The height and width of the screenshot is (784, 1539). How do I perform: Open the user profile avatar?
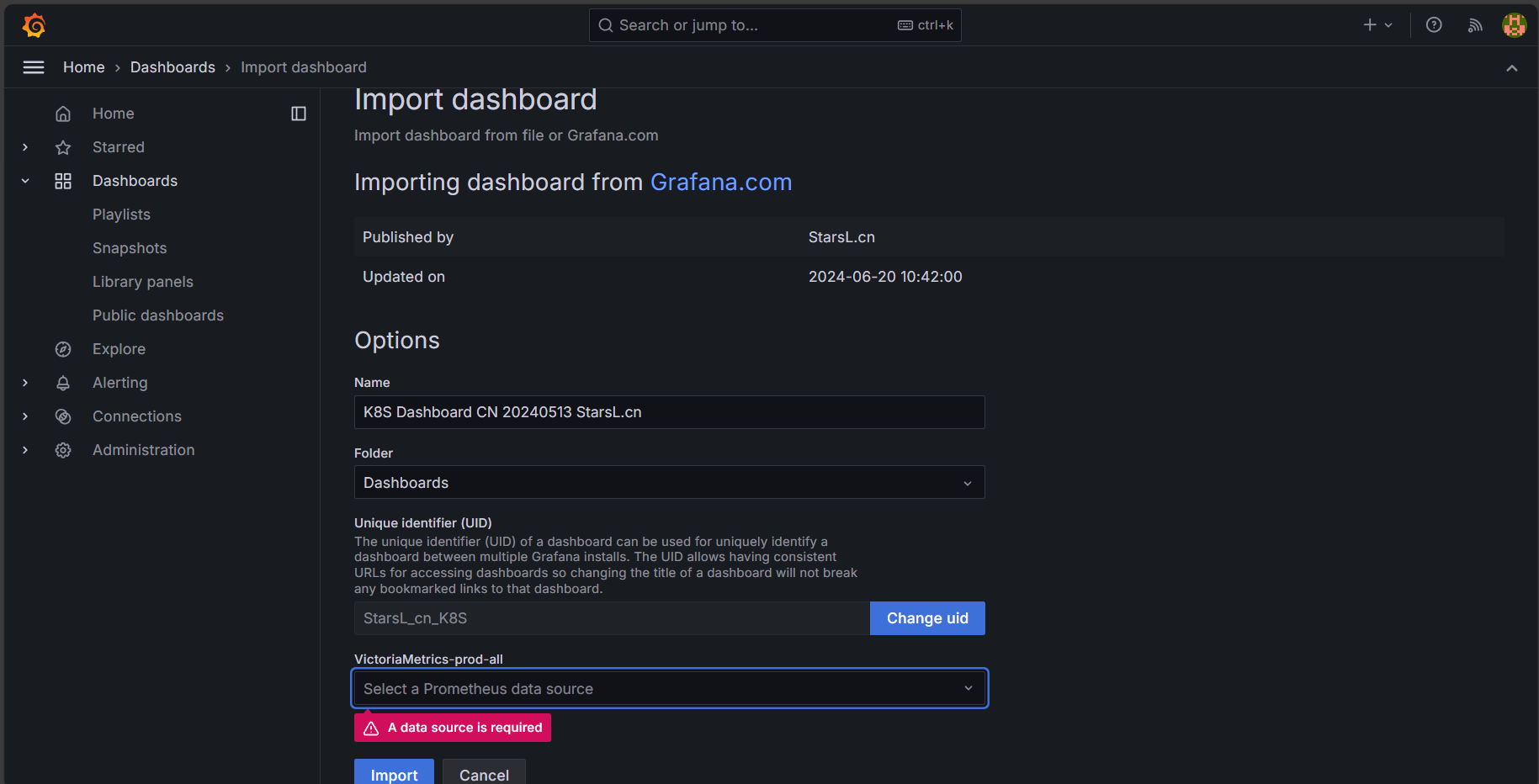click(1515, 25)
